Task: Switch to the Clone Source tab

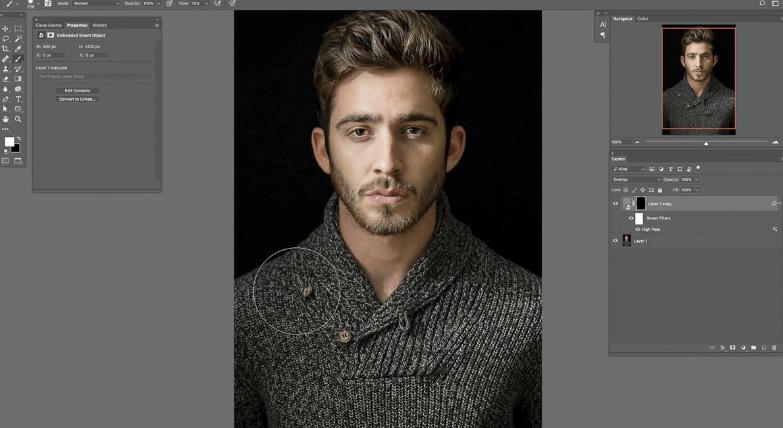Action: (49, 25)
